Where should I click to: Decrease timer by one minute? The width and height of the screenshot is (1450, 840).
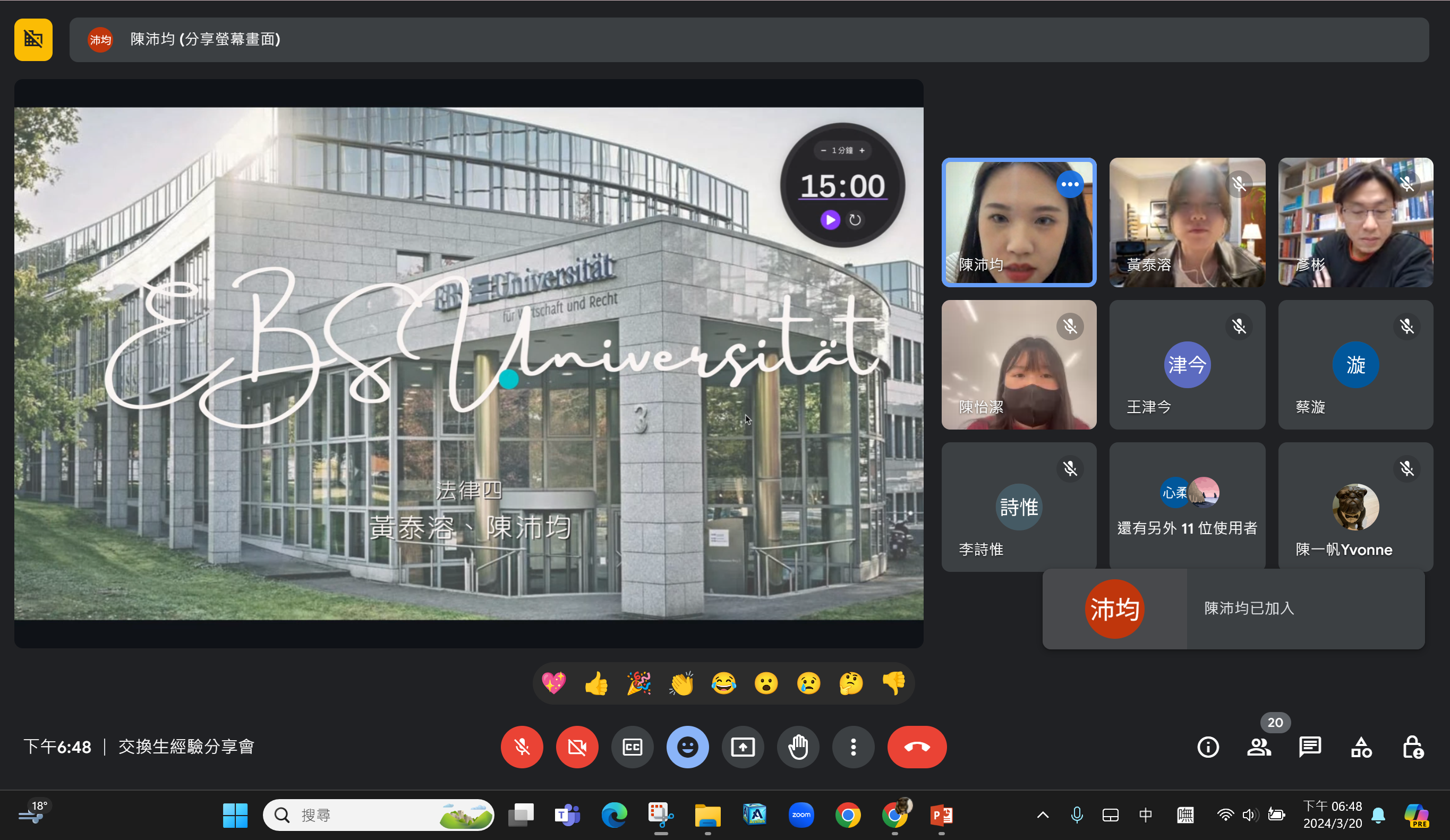823,150
